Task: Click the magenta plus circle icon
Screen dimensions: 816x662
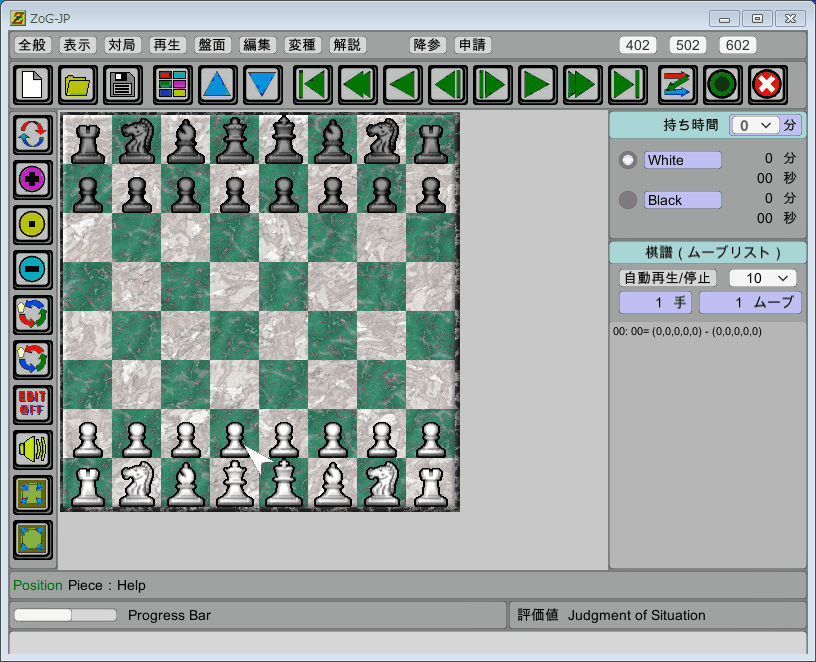Action: point(33,180)
